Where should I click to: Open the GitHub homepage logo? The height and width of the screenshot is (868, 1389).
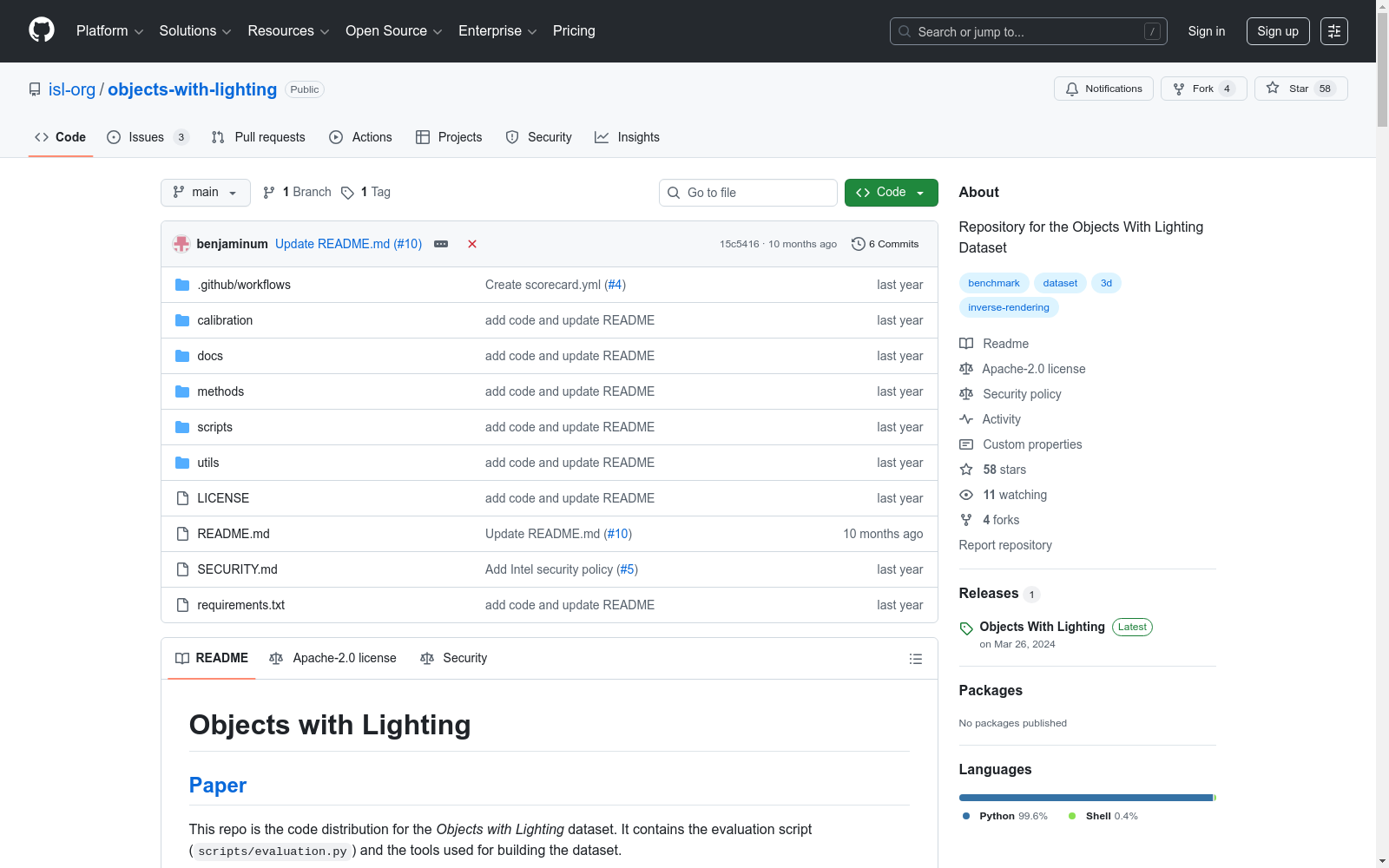click(x=42, y=30)
